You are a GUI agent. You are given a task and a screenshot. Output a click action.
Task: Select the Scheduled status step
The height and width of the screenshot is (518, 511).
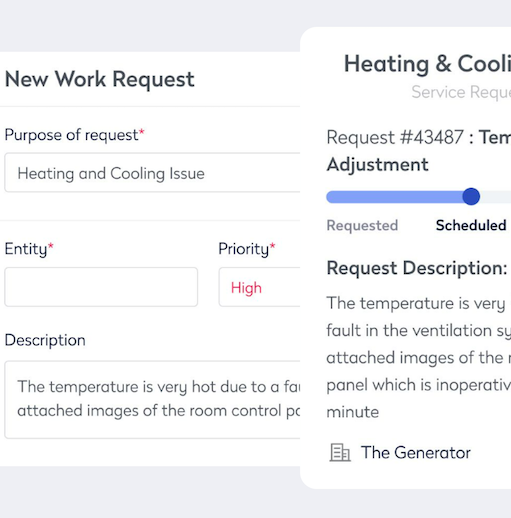[x=471, y=225]
